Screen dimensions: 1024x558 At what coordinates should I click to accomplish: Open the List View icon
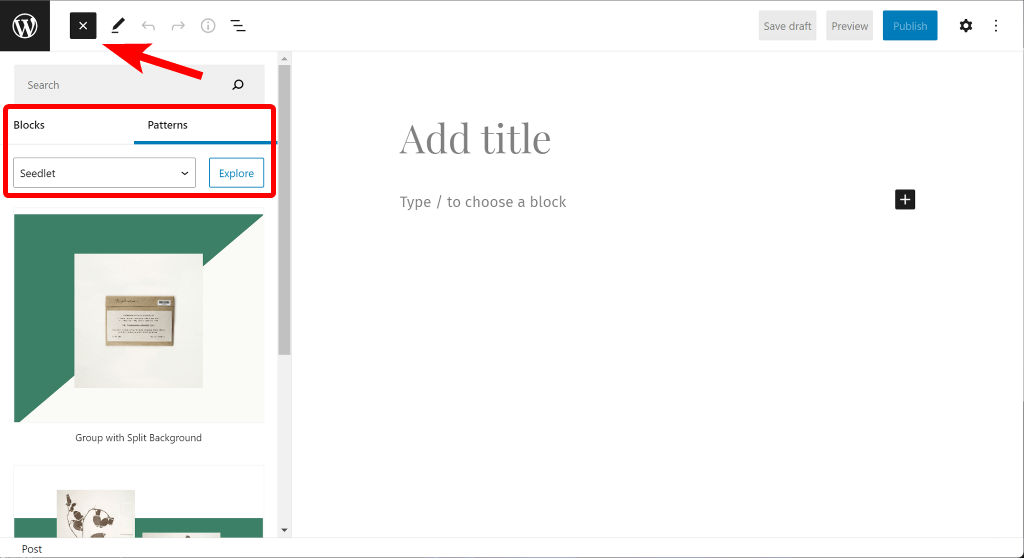point(238,25)
